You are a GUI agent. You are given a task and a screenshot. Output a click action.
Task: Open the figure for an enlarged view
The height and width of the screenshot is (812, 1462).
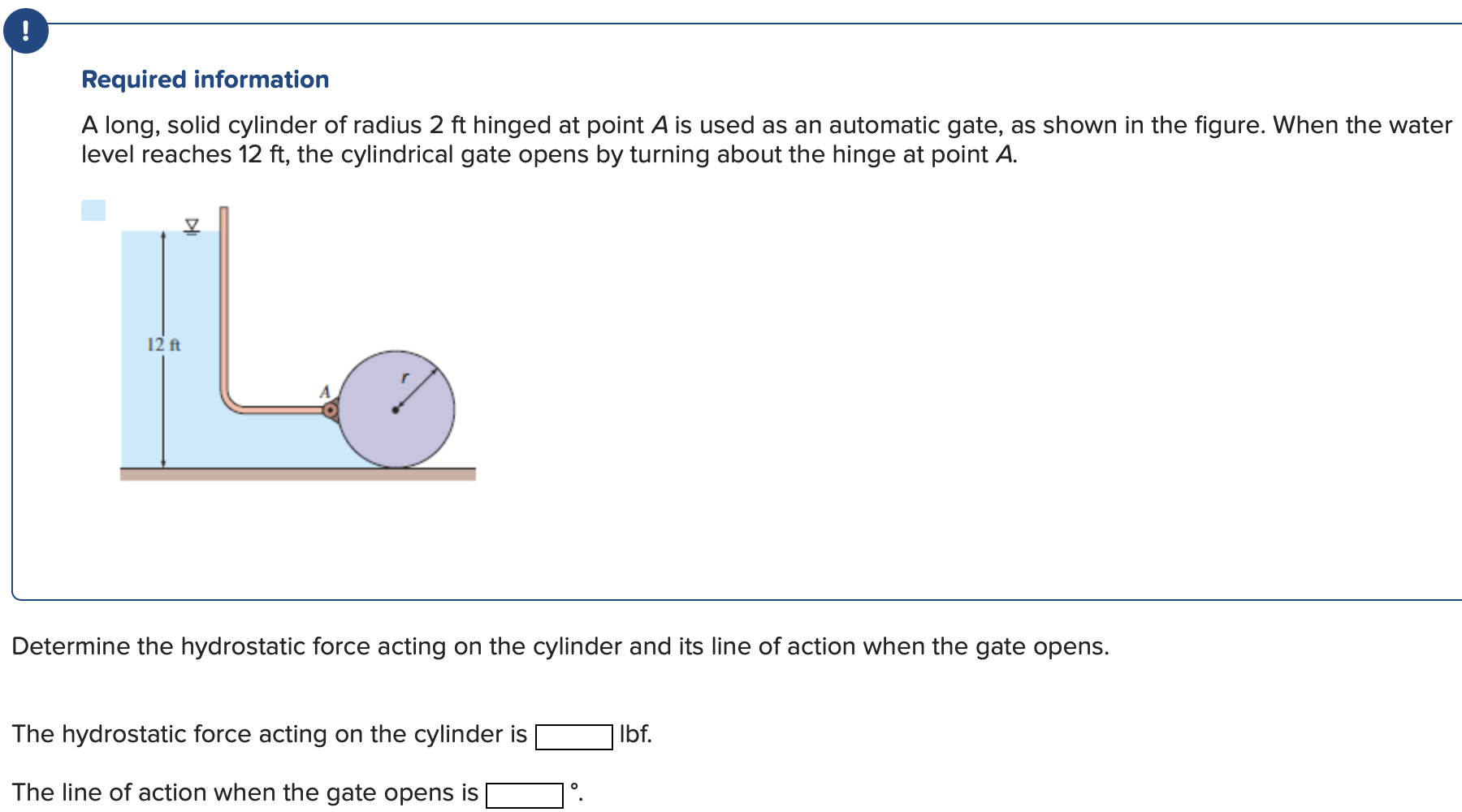click(292, 341)
